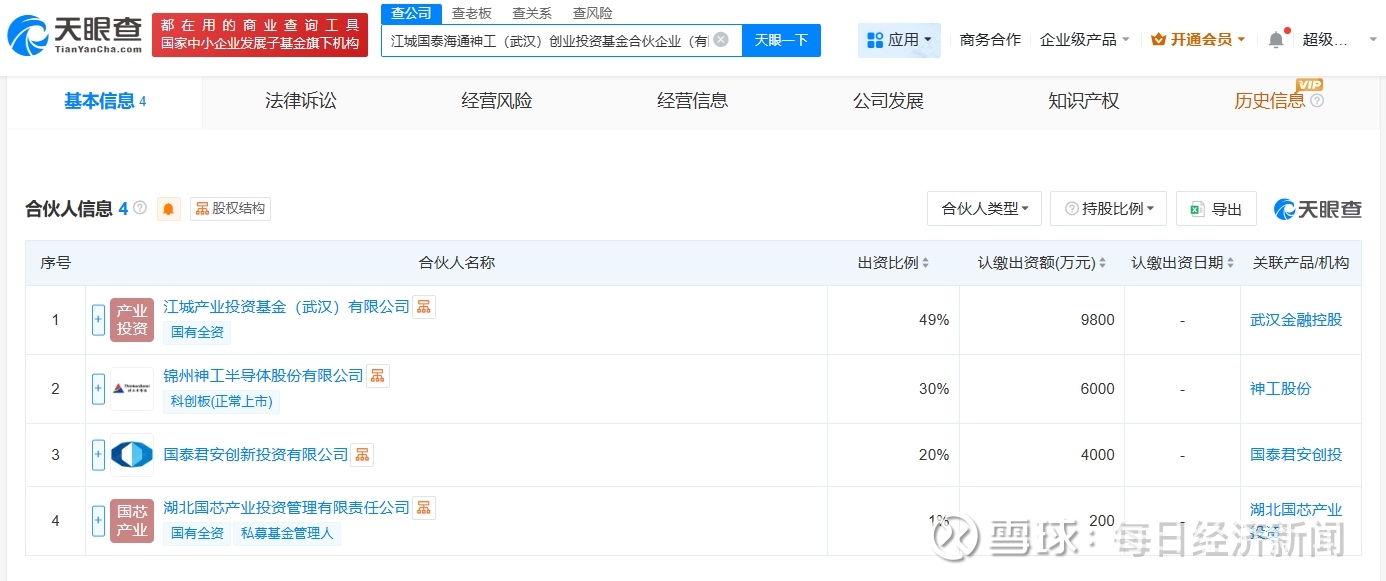
Task: Expand row 1 partner details
Action: point(98,320)
